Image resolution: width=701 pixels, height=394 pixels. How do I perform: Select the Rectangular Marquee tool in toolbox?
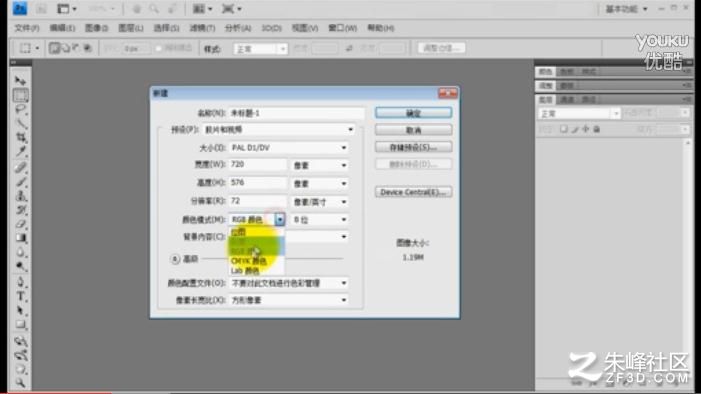click(21, 95)
